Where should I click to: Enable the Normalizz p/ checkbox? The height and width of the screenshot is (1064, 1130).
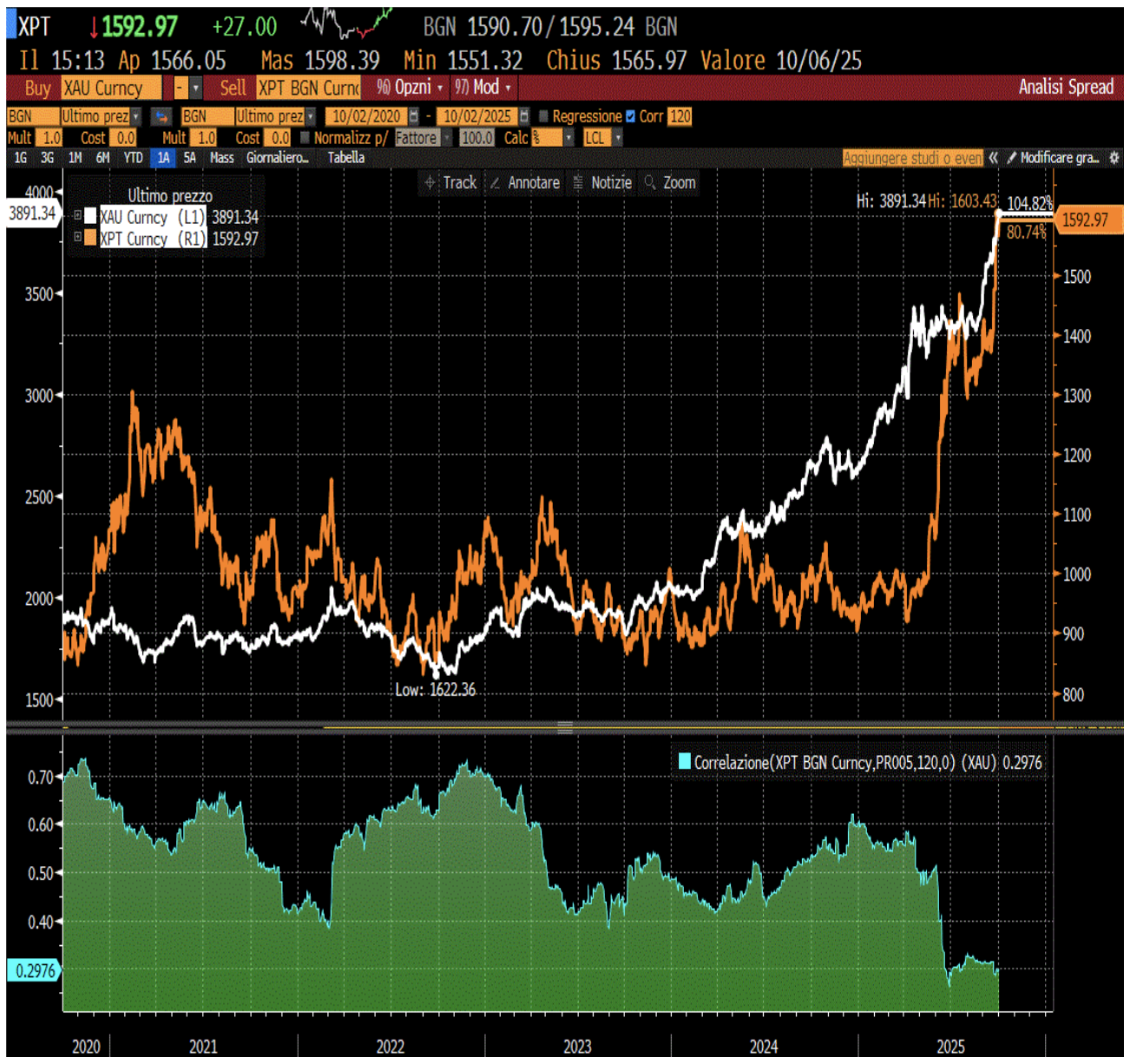(305, 137)
